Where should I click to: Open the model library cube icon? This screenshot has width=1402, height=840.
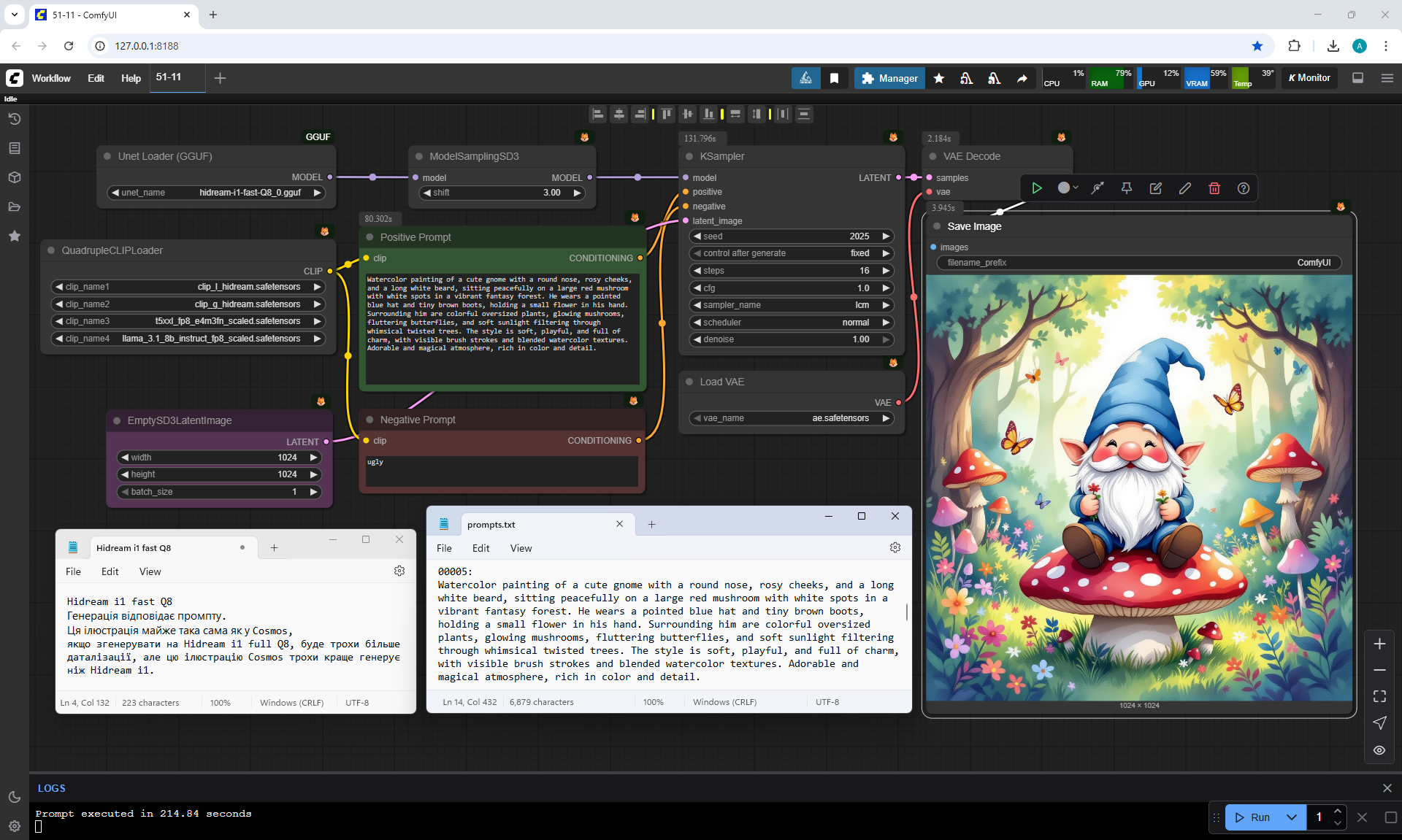point(14,177)
